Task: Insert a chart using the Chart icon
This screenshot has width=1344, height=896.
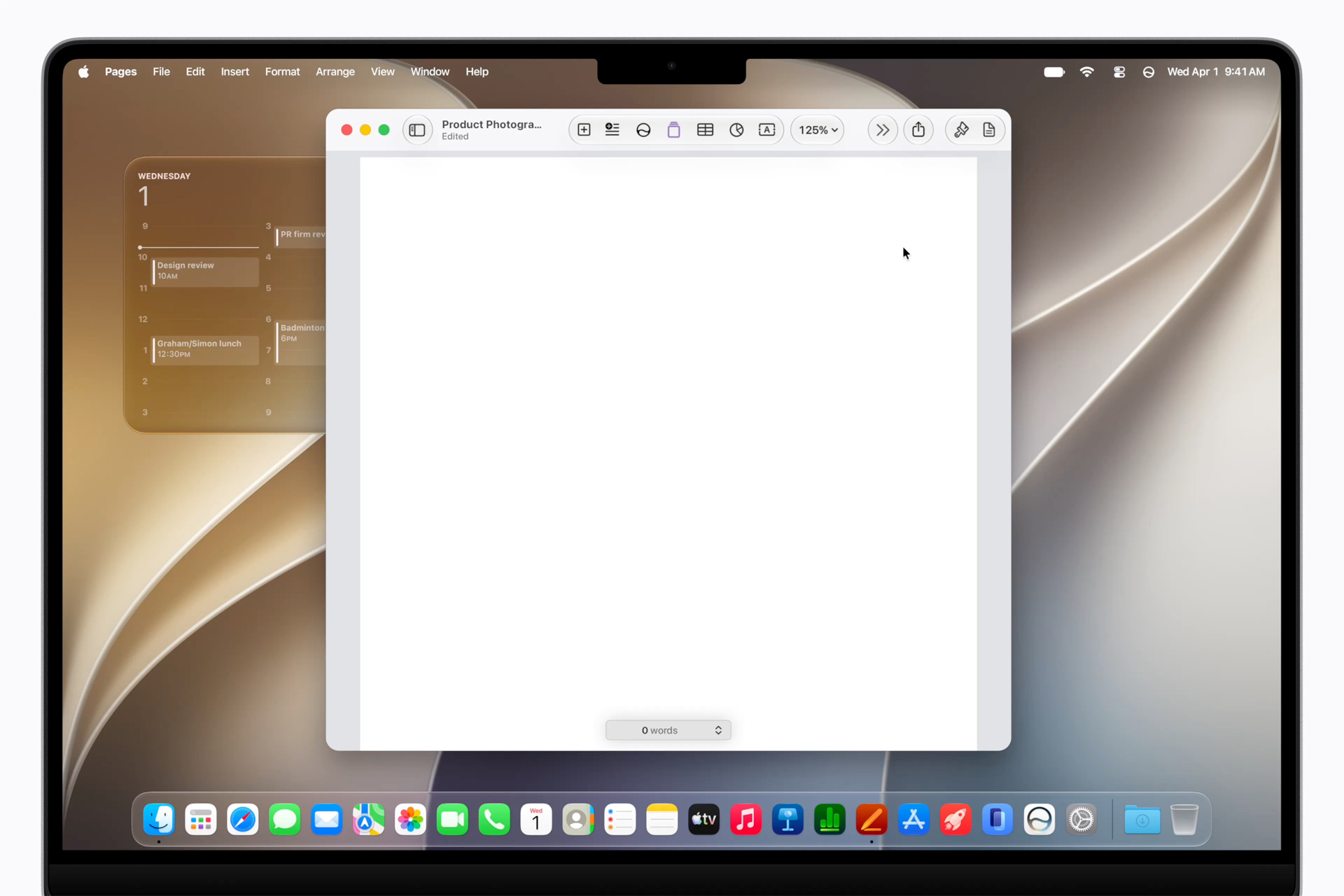Action: click(736, 130)
